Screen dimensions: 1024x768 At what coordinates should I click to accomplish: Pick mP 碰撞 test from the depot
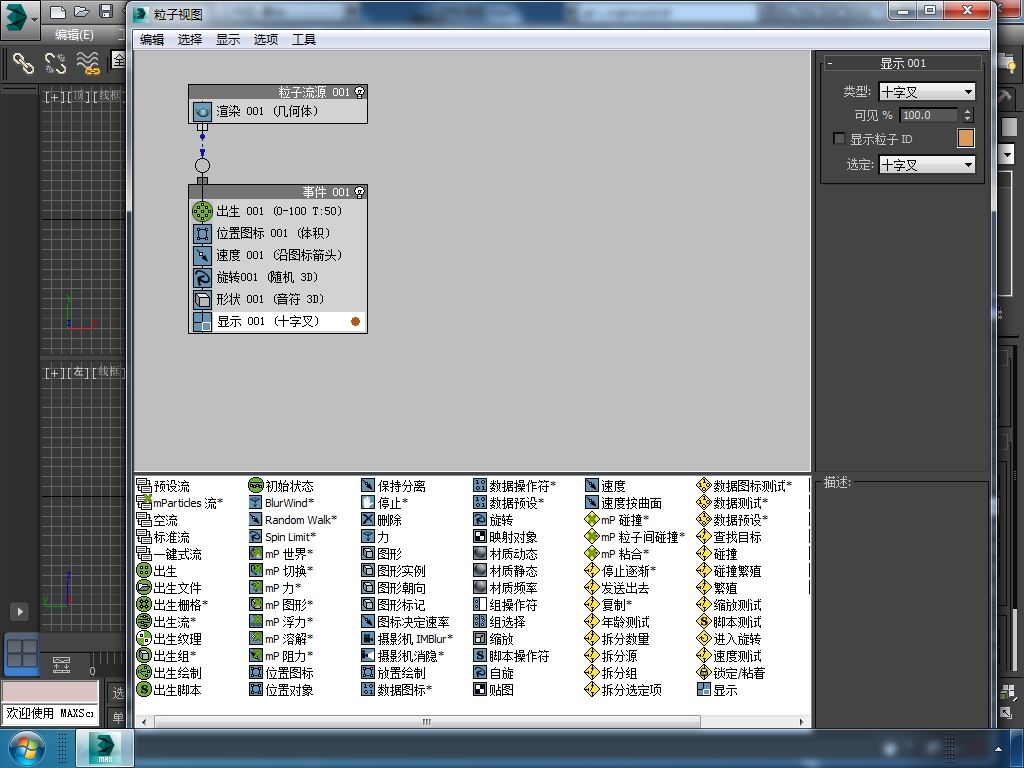click(x=617, y=520)
